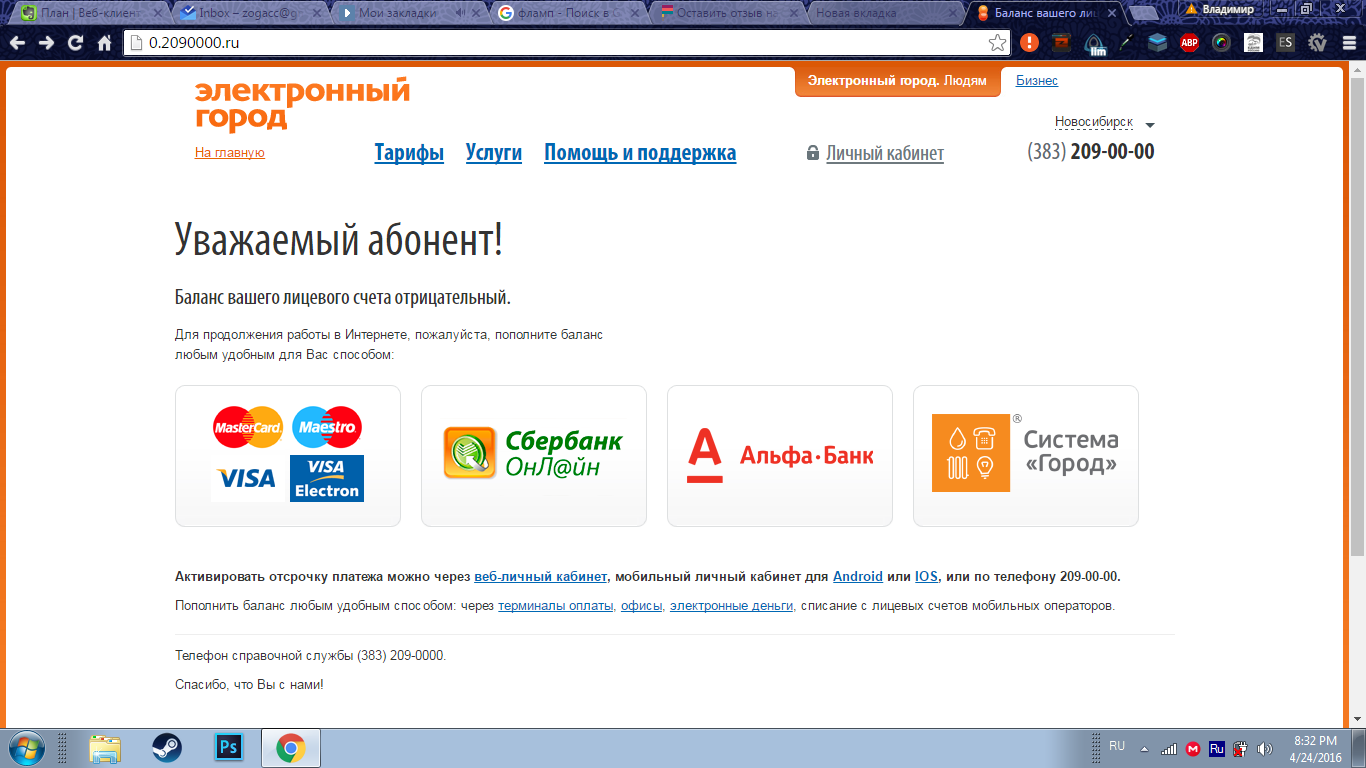The width and height of the screenshot is (1366, 768).
Task: Open the volume control in the tray
Action: click(x=1265, y=748)
